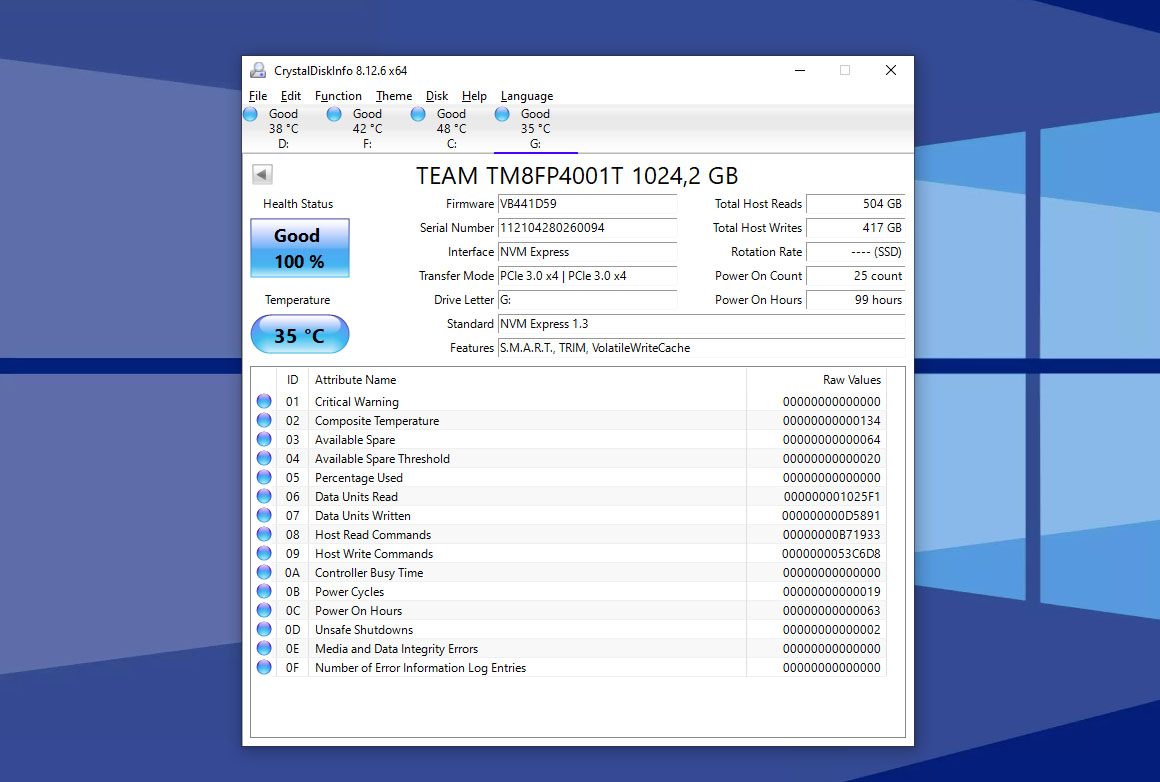
Task: Click the G: drive tab label
Action: point(535,144)
